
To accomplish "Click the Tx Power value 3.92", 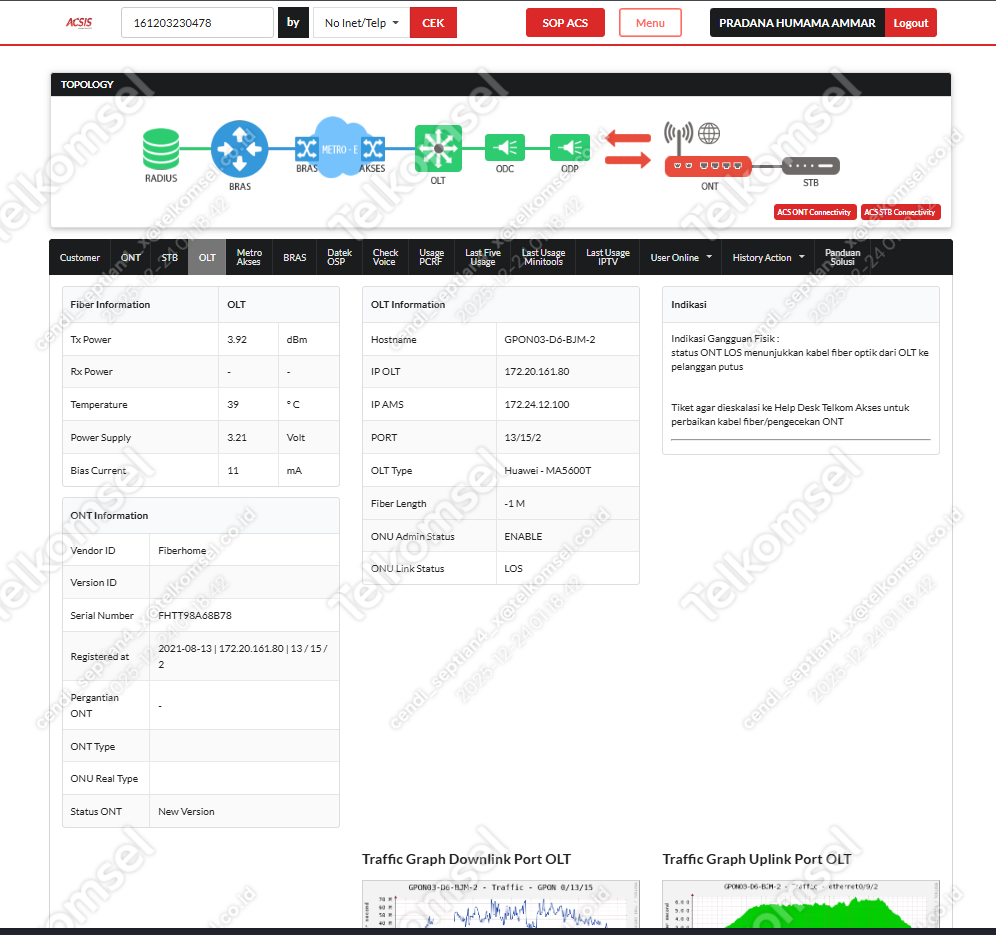I will pyautogui.click(x=237, y=340).
